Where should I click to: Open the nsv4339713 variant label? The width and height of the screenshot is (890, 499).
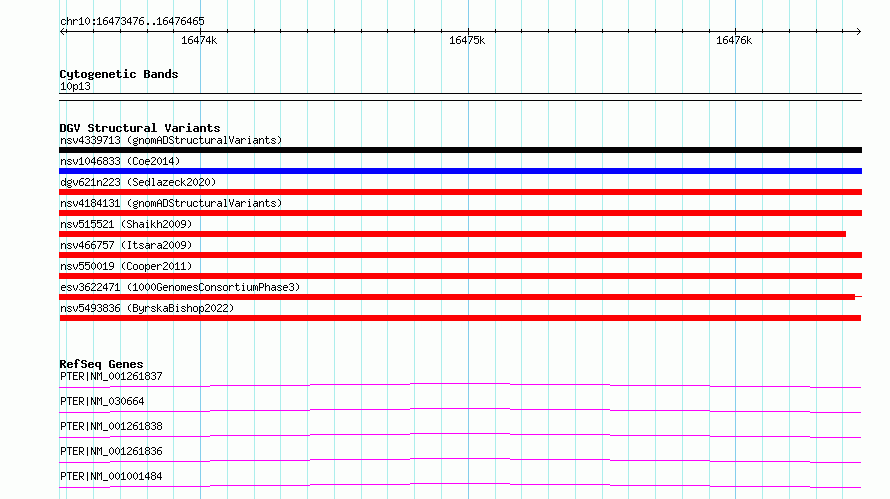pos(171,140)
